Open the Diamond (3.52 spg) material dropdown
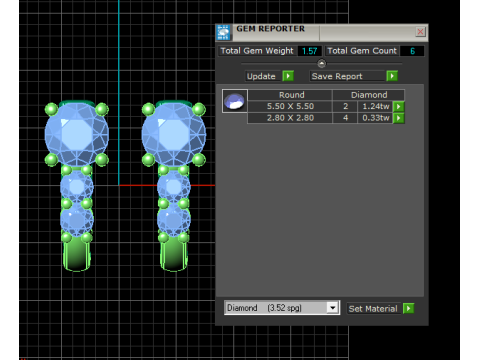The height and width of the screenshot is (360, 480). [x=282, y=308]
